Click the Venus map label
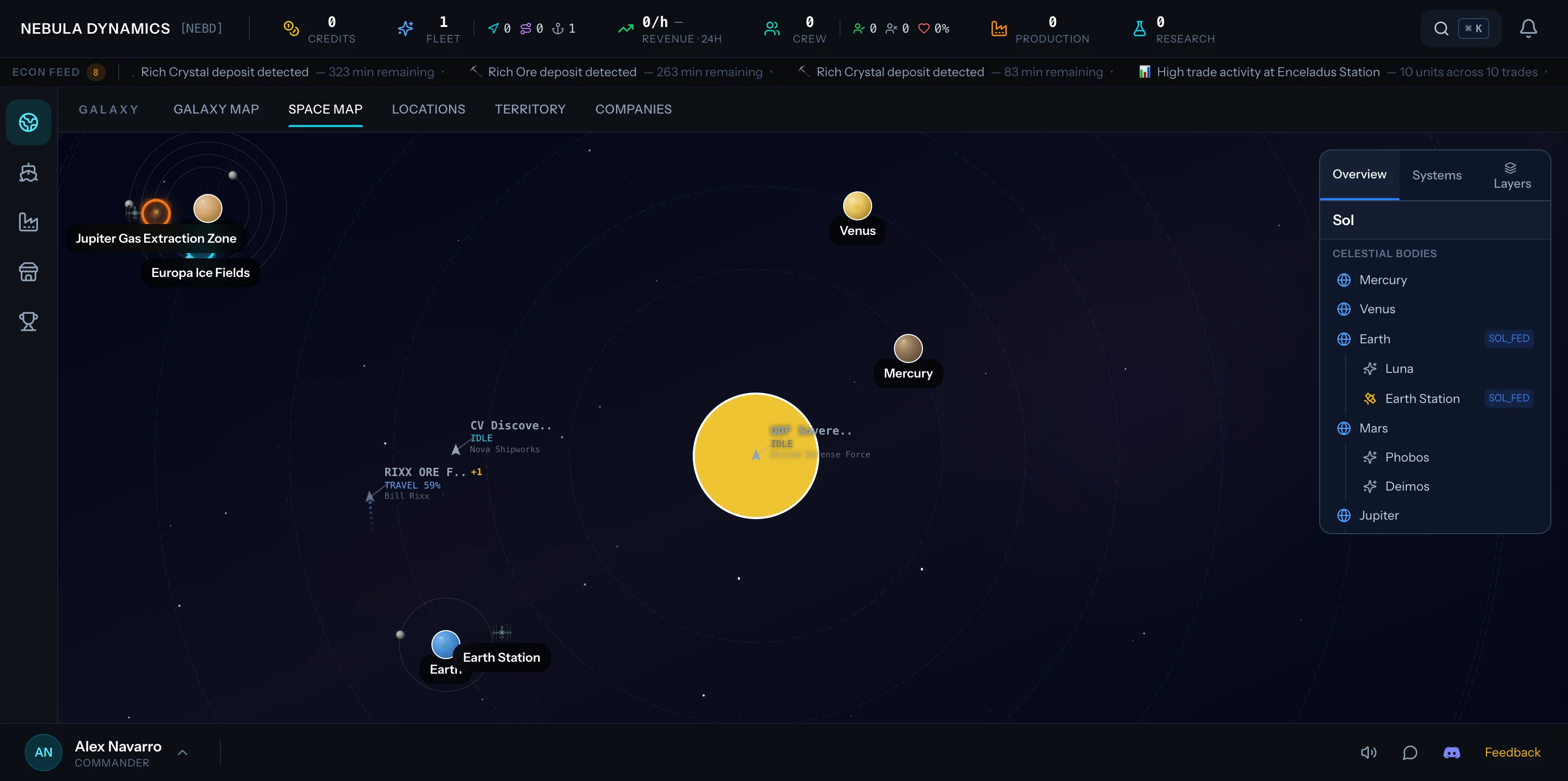 858,231
